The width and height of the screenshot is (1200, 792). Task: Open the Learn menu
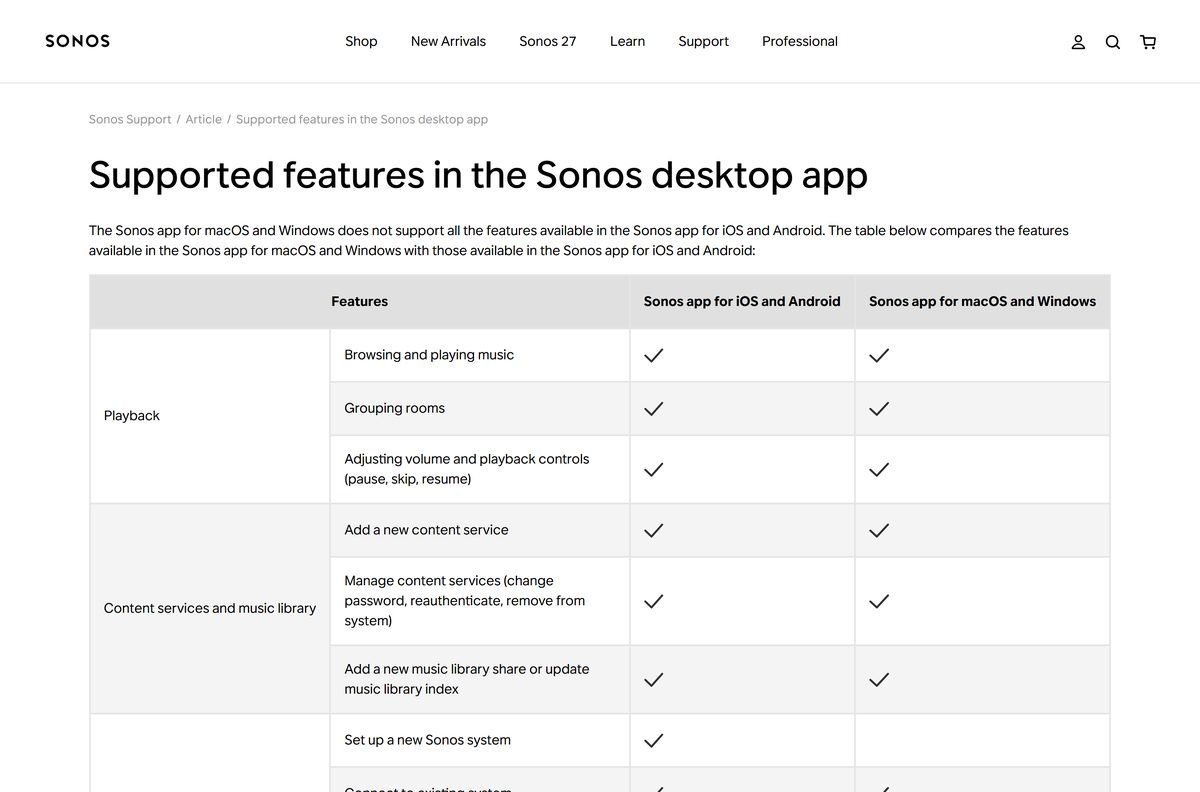tap(627, 41)
